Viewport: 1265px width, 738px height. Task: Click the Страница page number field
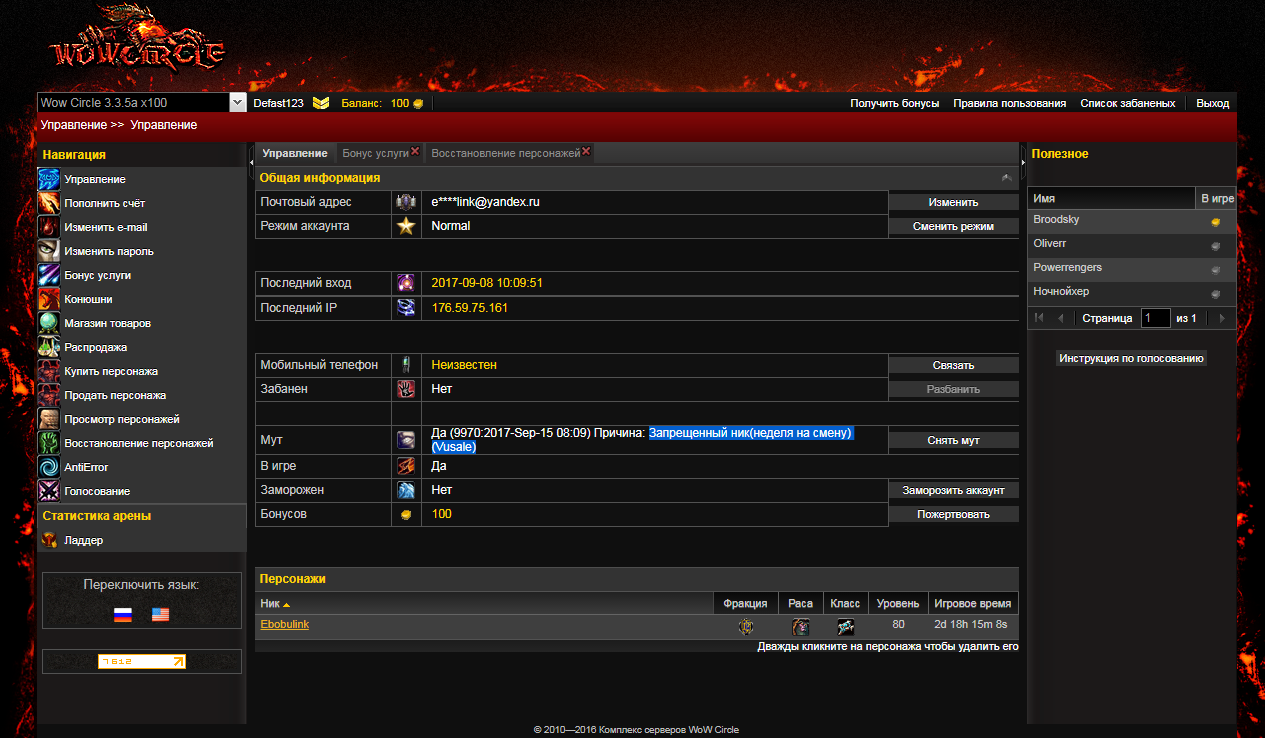(x=1155, y=318)
